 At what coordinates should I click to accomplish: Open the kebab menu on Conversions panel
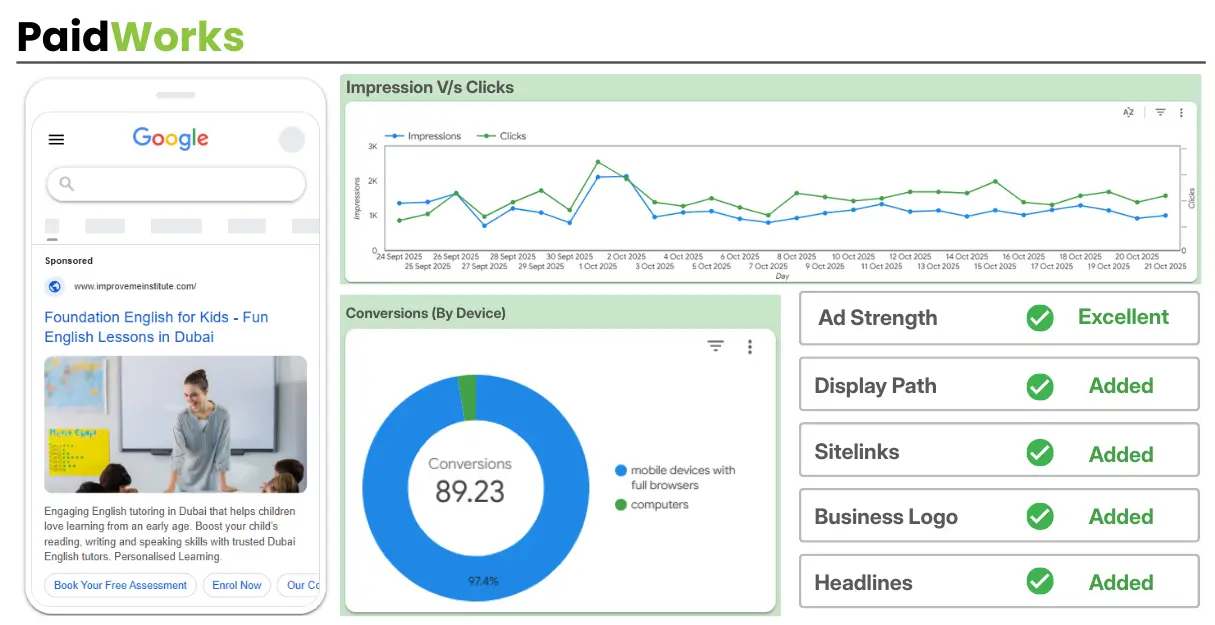[x=751, y=346]
